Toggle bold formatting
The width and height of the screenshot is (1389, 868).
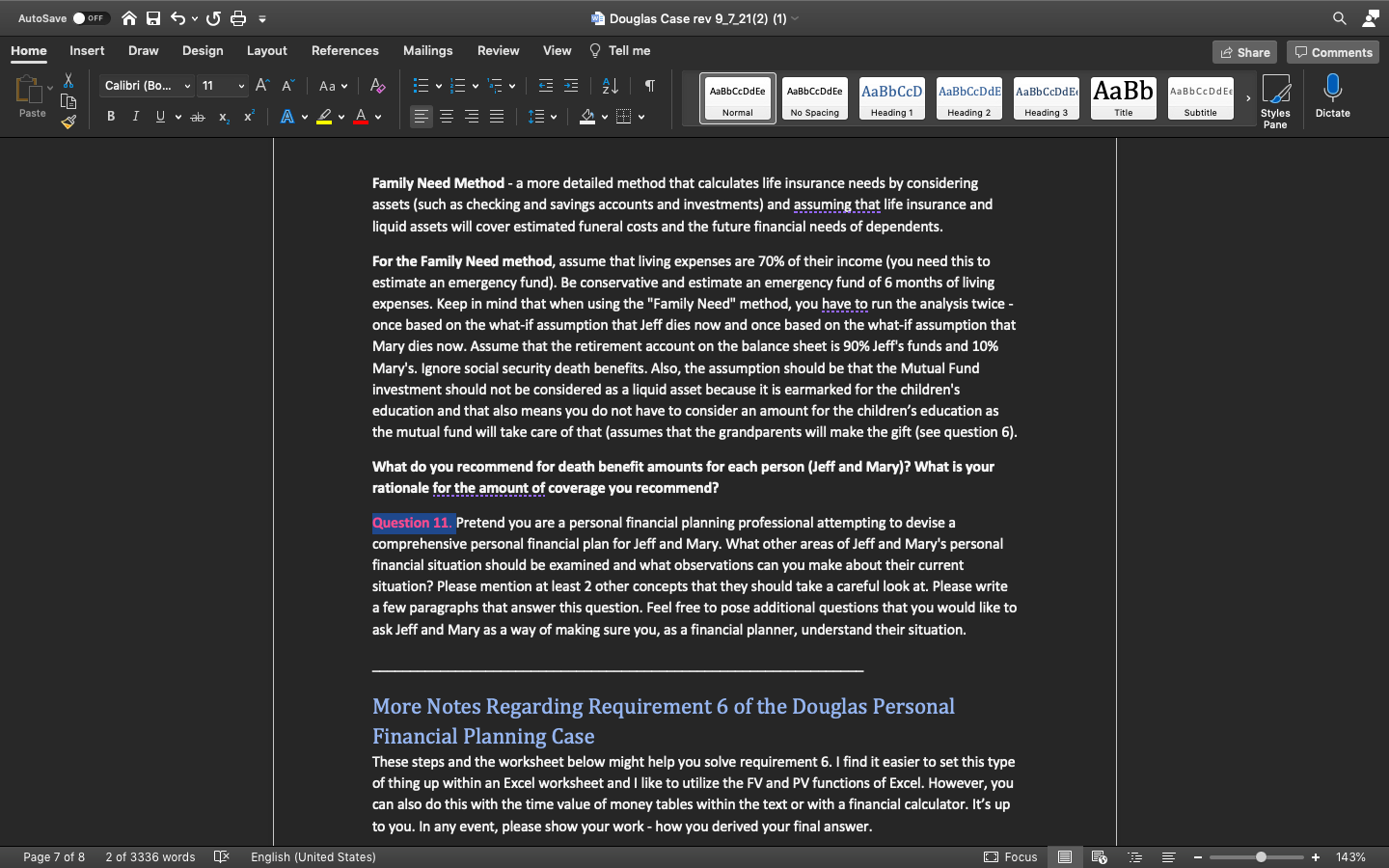(110, 116)
